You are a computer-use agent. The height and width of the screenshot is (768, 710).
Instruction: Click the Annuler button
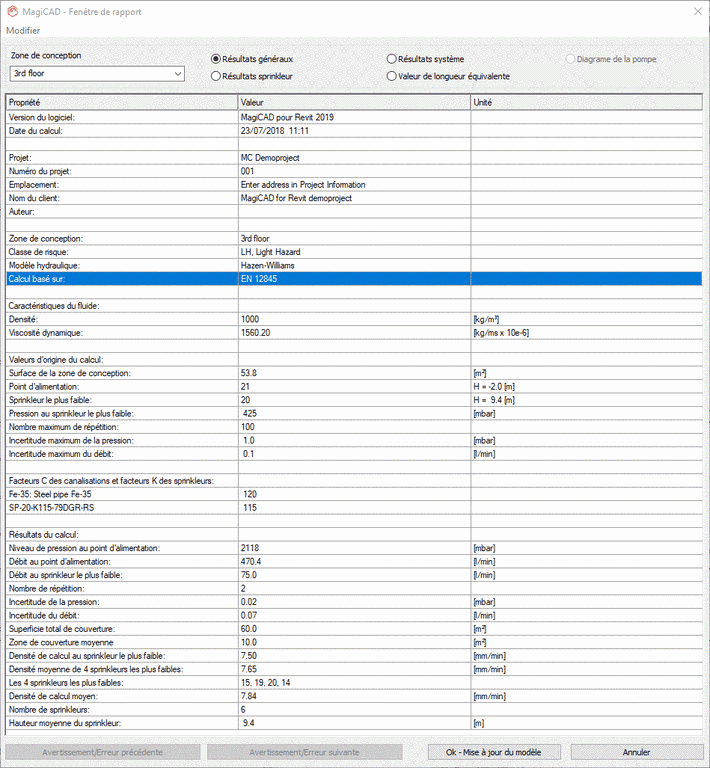637,752
